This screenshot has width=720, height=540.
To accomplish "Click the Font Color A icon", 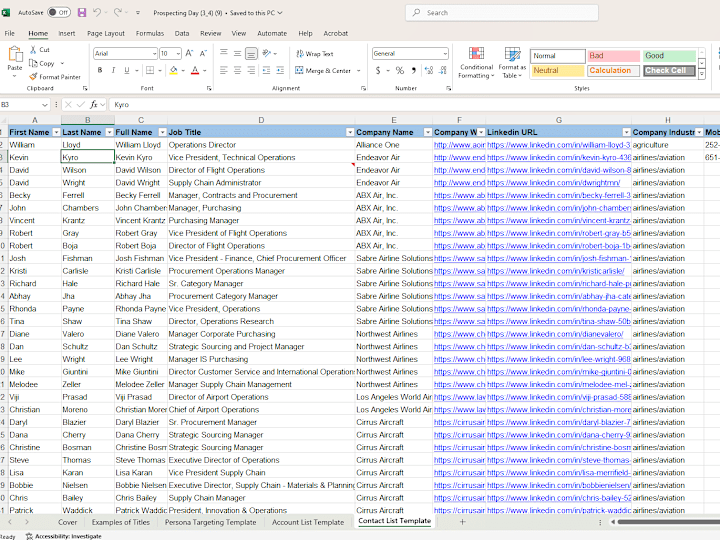I will (x=195, y=70).
